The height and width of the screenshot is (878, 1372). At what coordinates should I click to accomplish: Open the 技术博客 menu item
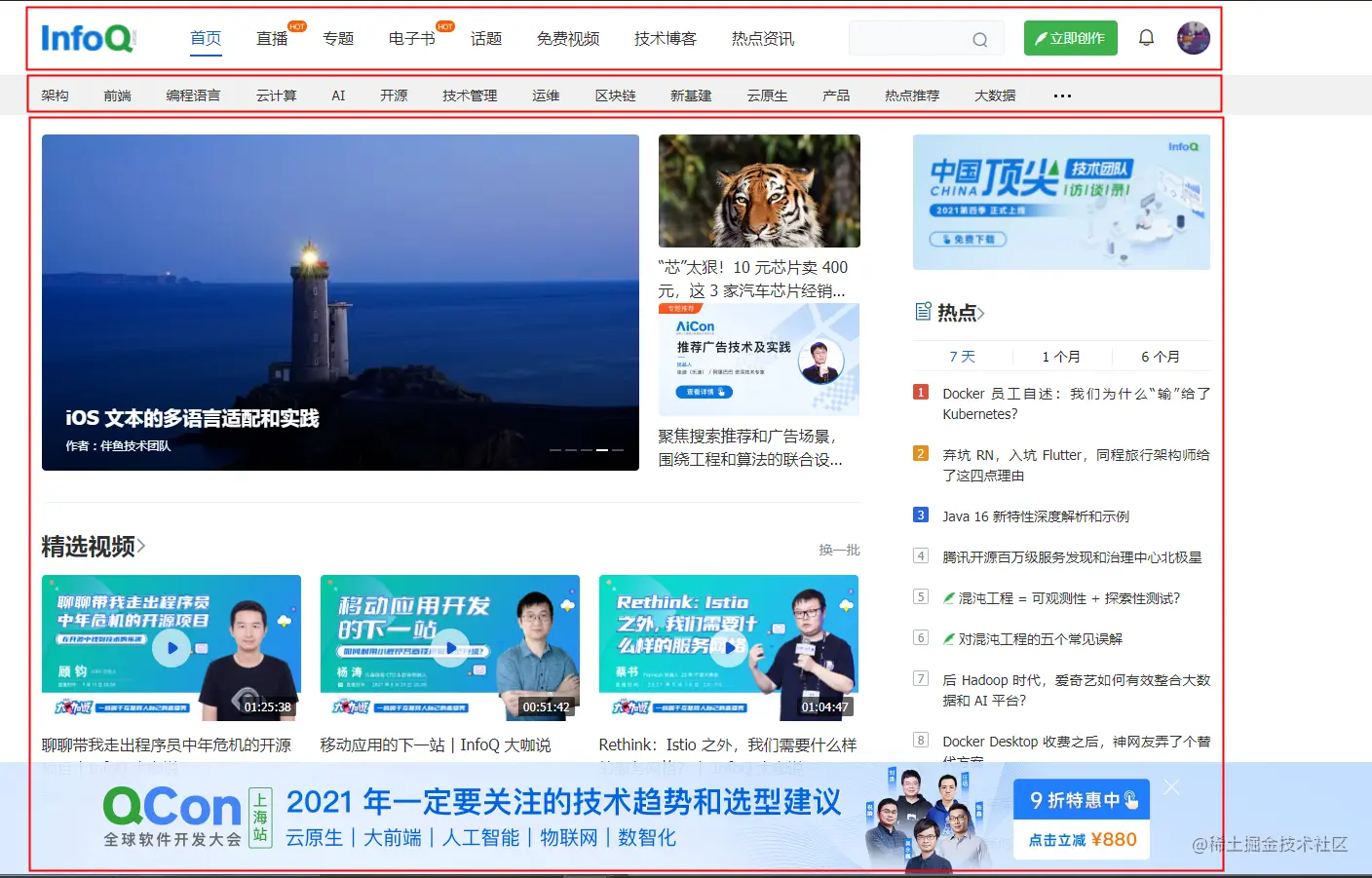pyautogui.click(x=666, y=38)
